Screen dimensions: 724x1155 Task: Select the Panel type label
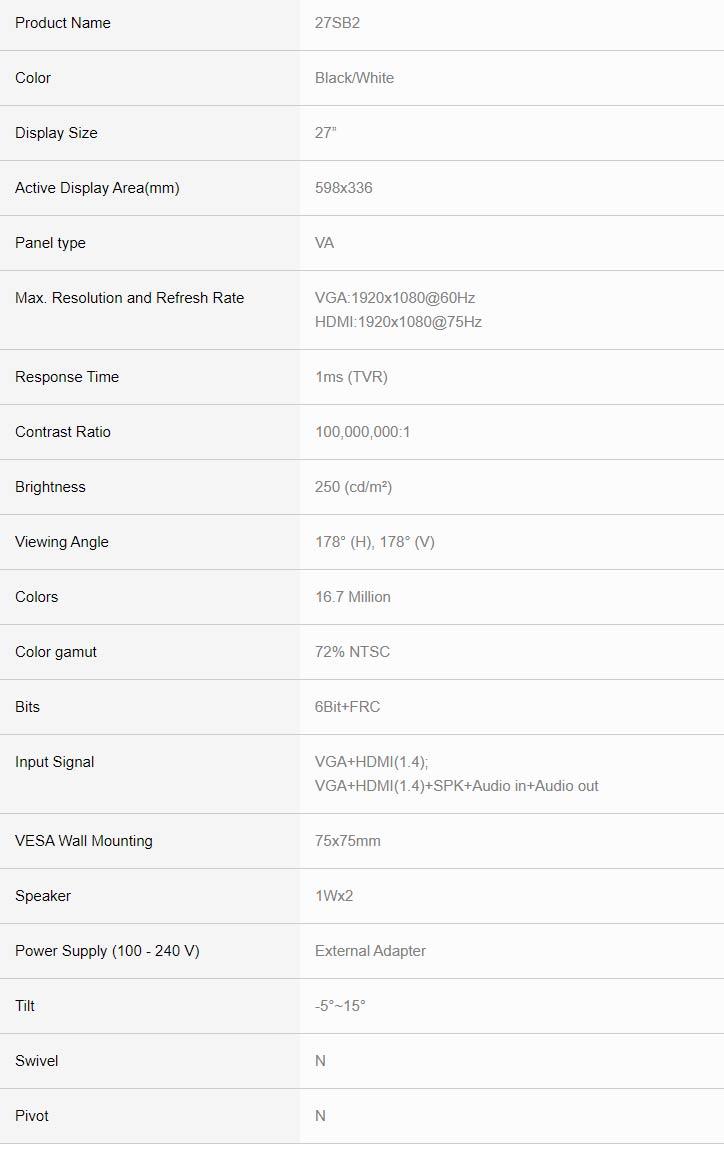(50, 243)
